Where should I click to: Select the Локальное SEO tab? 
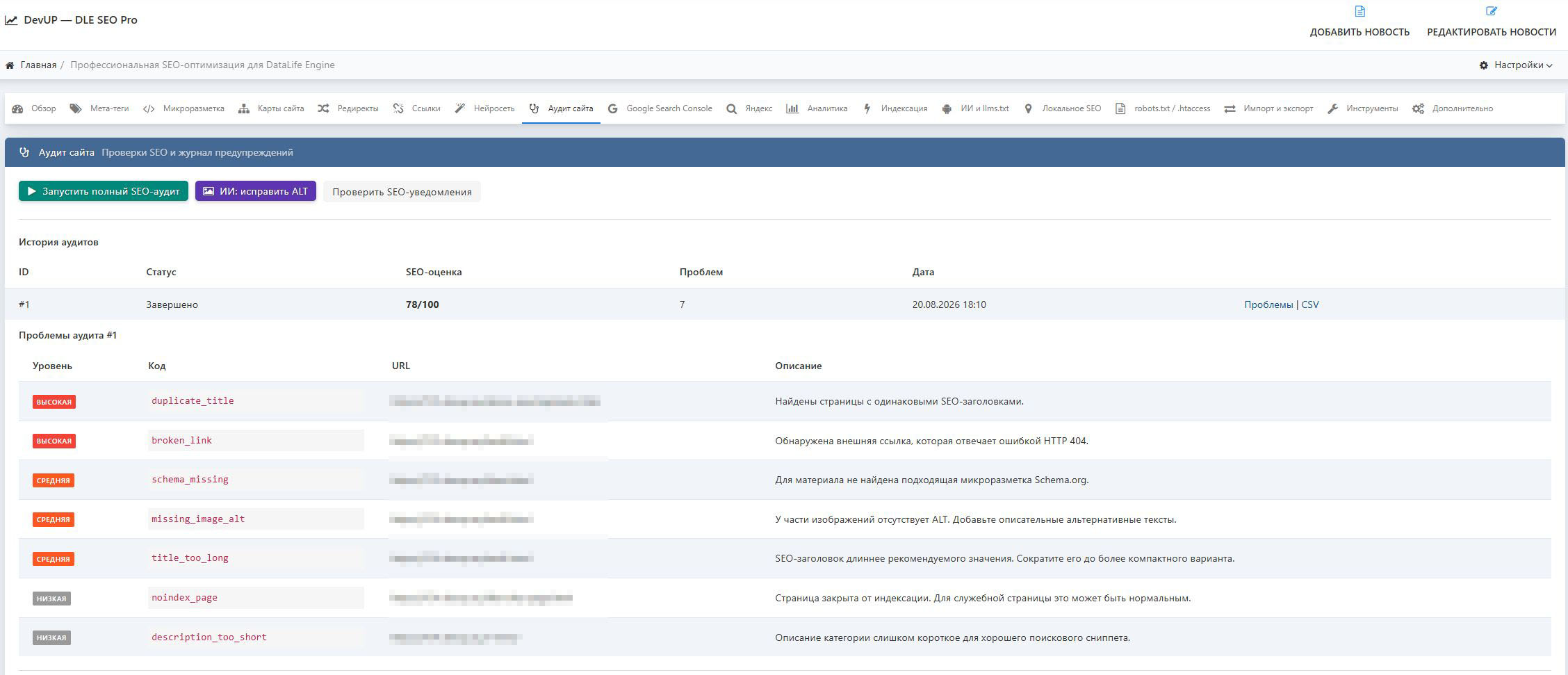pyautogui.click(x=1063, y=109)
